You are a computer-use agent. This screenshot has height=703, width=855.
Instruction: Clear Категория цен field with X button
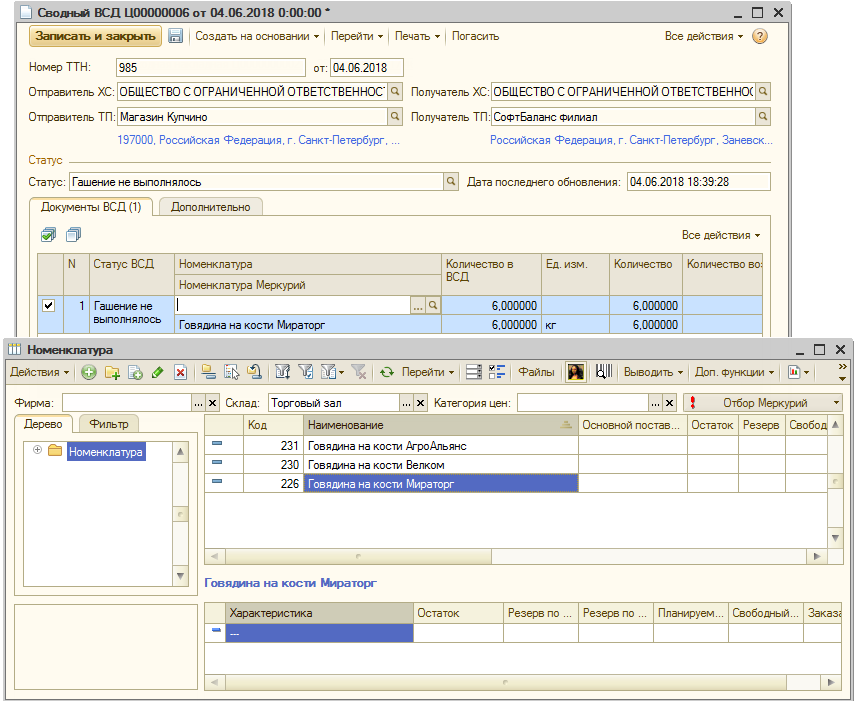[670, 403]
